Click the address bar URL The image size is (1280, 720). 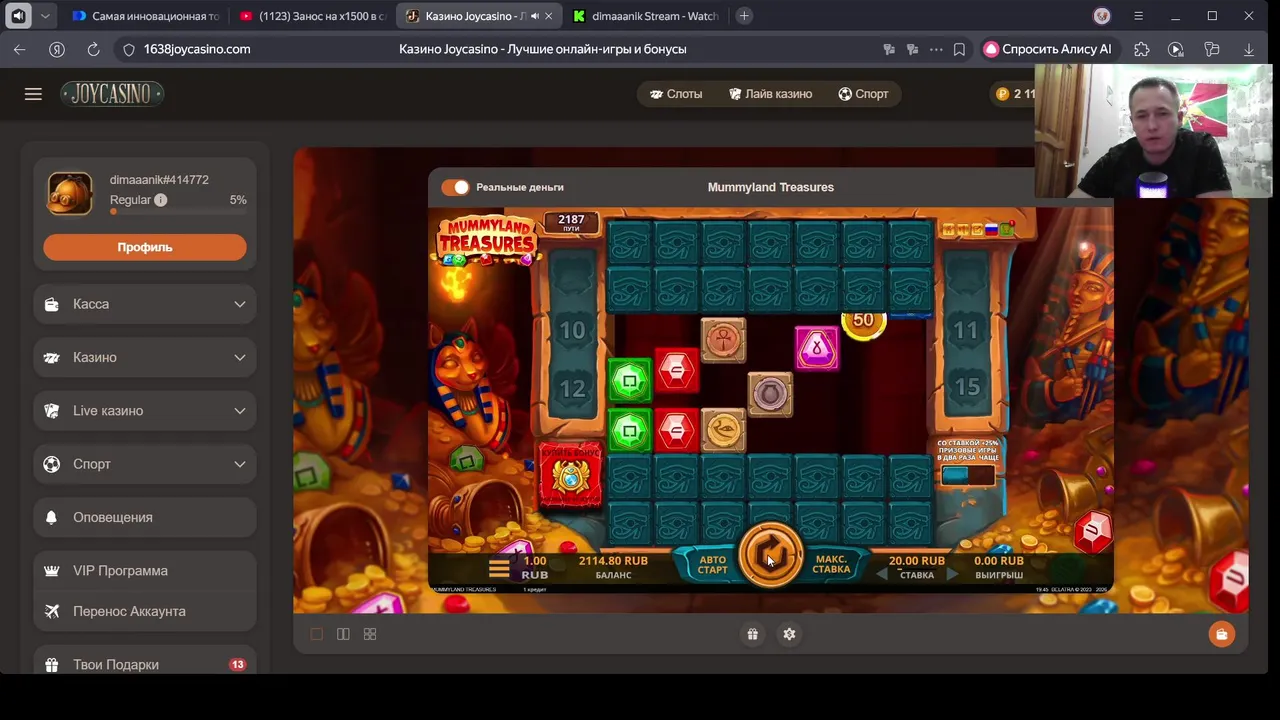coord(197,49)
